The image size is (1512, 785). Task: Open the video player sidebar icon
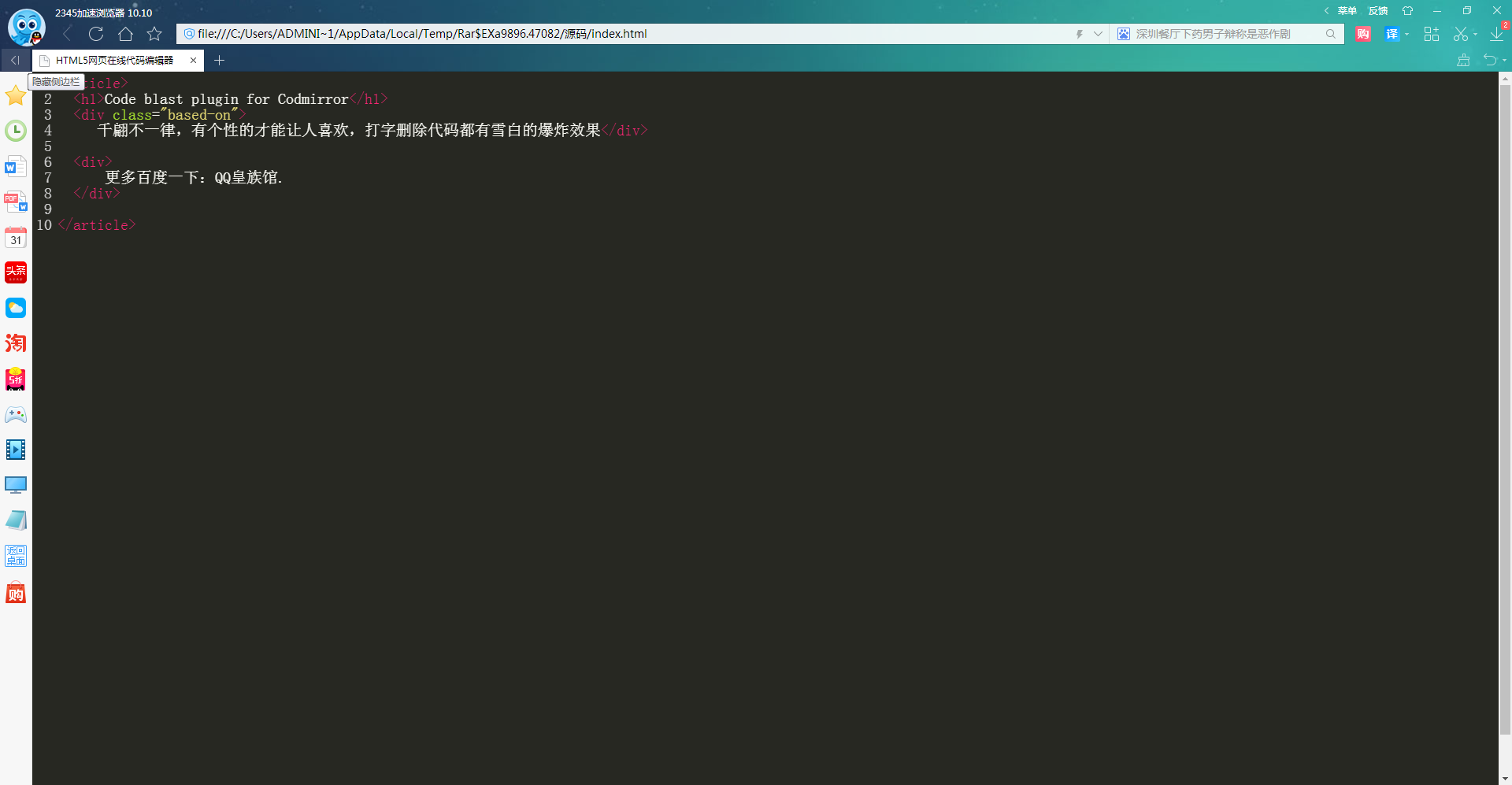pos(16,450)
